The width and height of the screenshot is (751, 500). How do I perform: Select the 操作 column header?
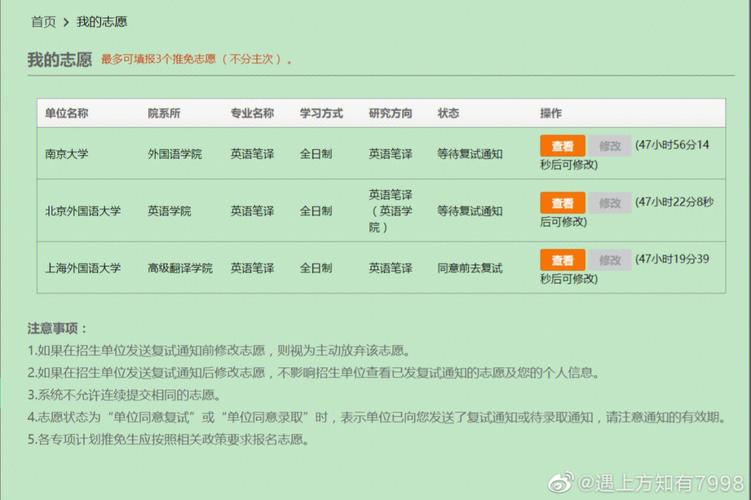coord(551,114)
